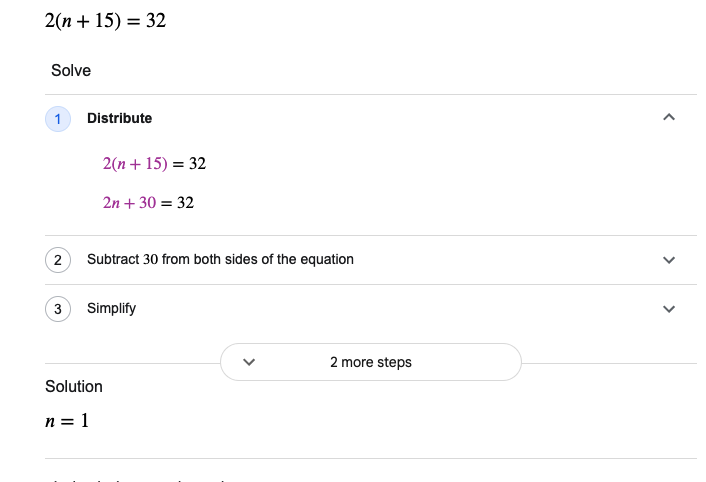The image size is (706, 482).
Task: Expand the Simplify step chevron
Action: (669, 309)
